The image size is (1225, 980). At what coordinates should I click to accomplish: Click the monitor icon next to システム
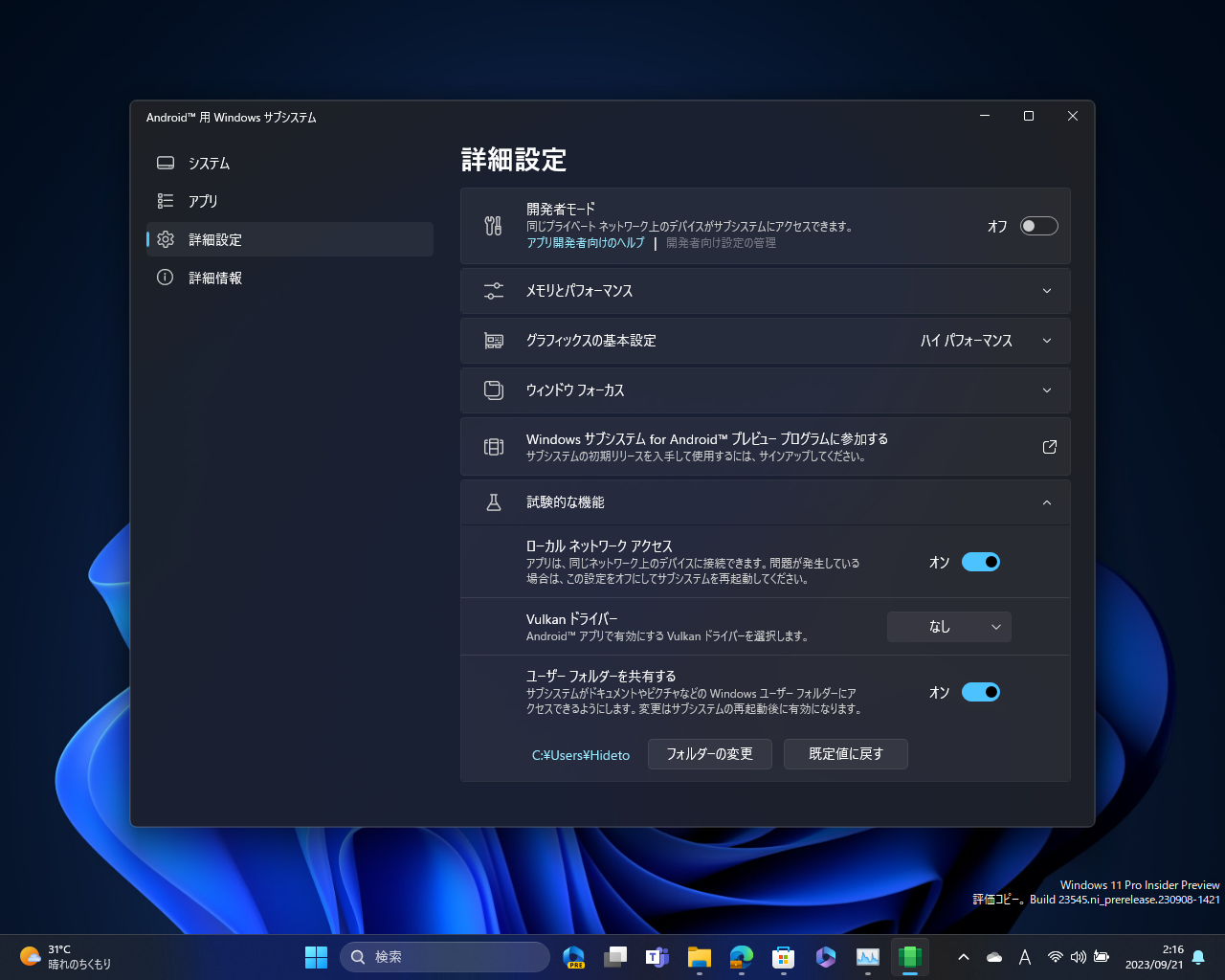tap(165, 163)
